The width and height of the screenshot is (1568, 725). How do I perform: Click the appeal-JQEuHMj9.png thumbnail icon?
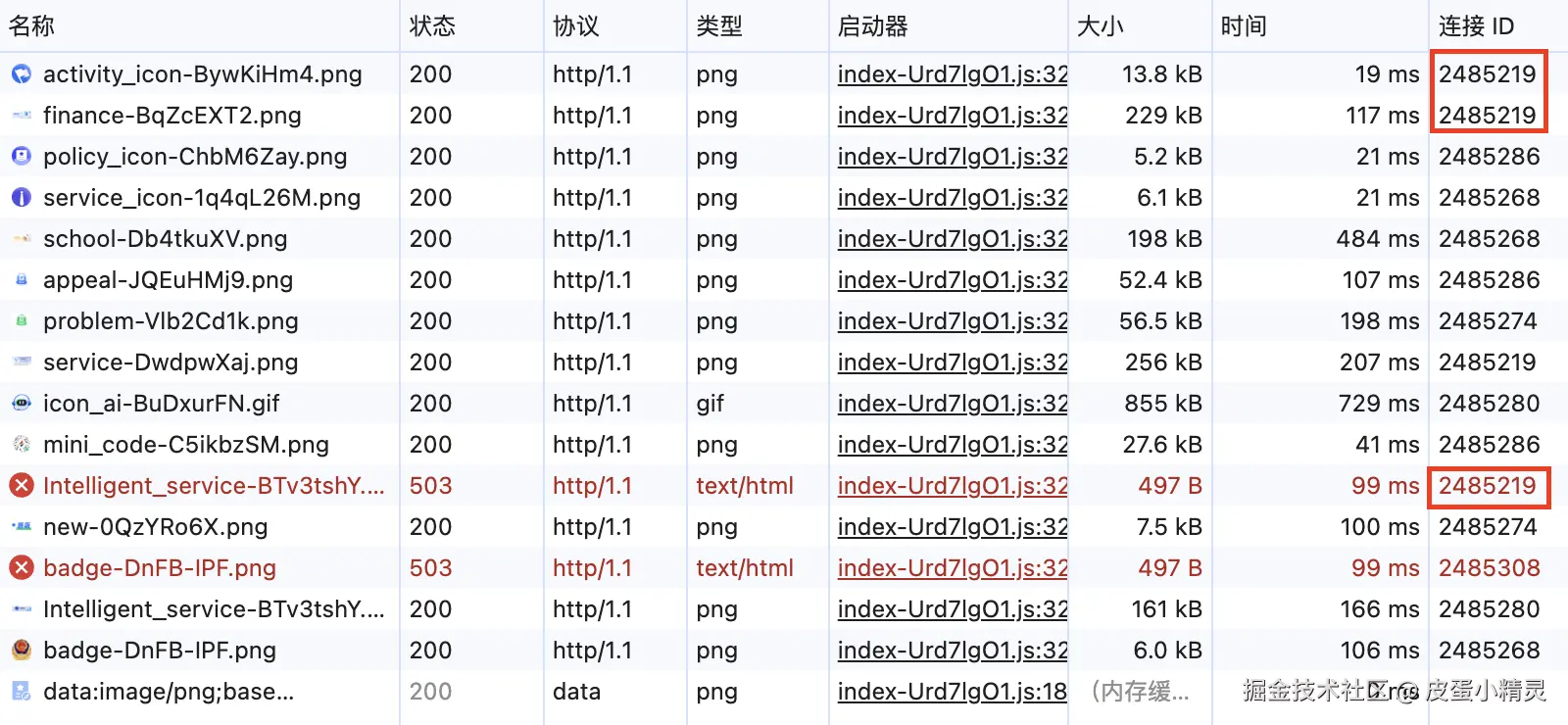pos(21,279)
